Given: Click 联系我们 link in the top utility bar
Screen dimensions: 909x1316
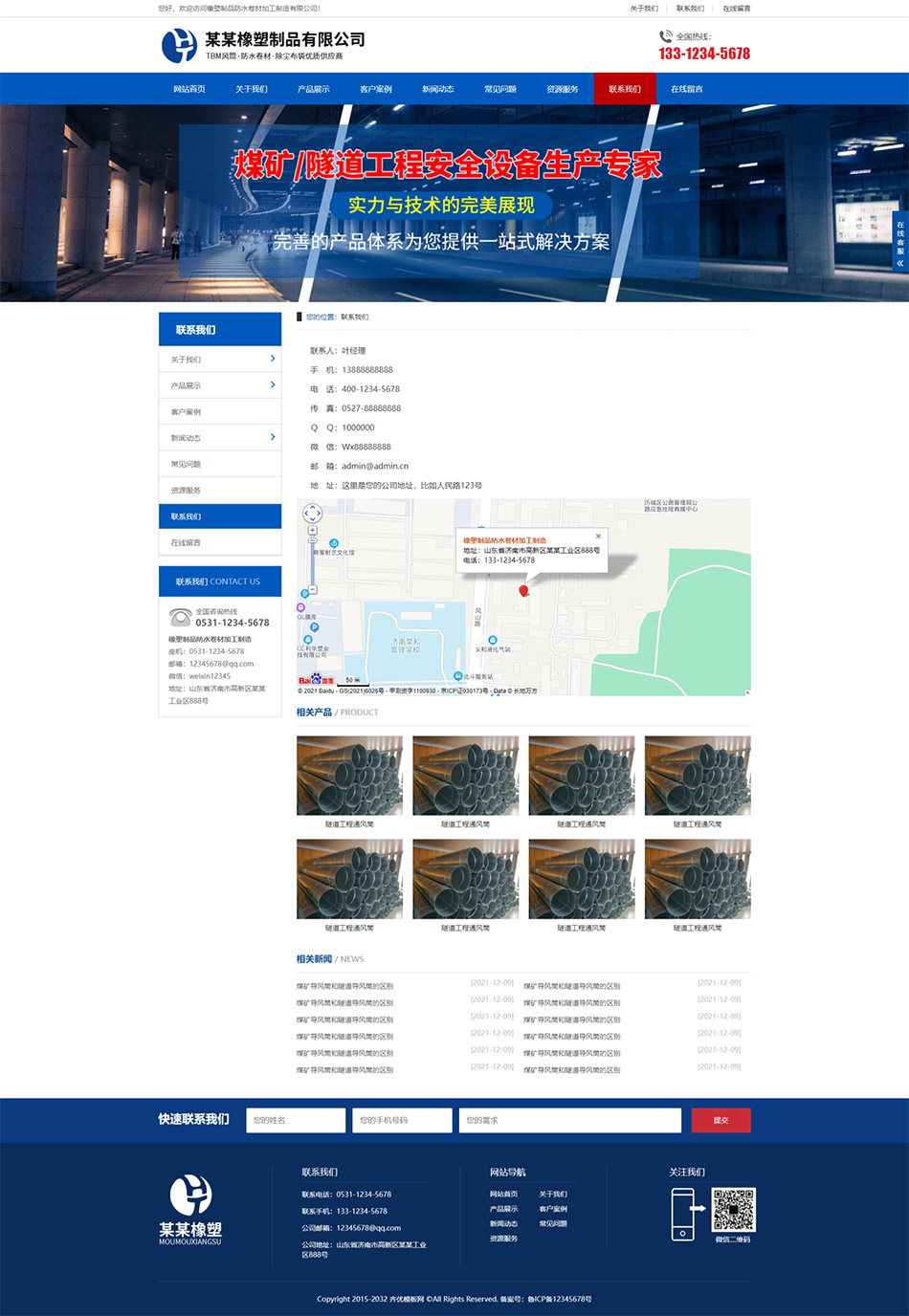Looking at the screenshot, I should coord(690,9).
